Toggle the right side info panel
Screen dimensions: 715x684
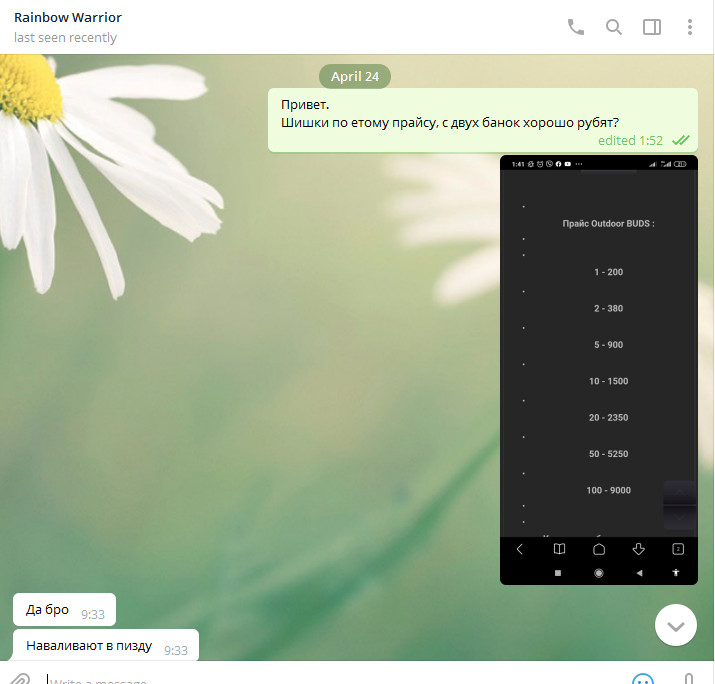(x=652, y=27)
